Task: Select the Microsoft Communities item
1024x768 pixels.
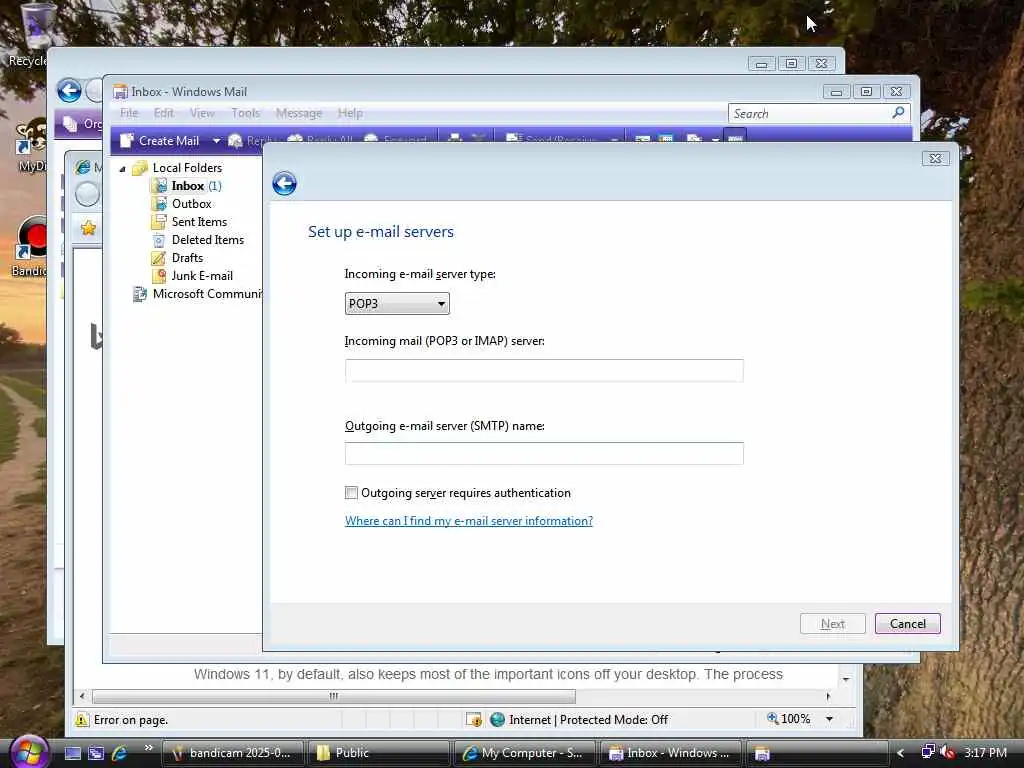Action: pyautogui.click(x=206, y=294)
